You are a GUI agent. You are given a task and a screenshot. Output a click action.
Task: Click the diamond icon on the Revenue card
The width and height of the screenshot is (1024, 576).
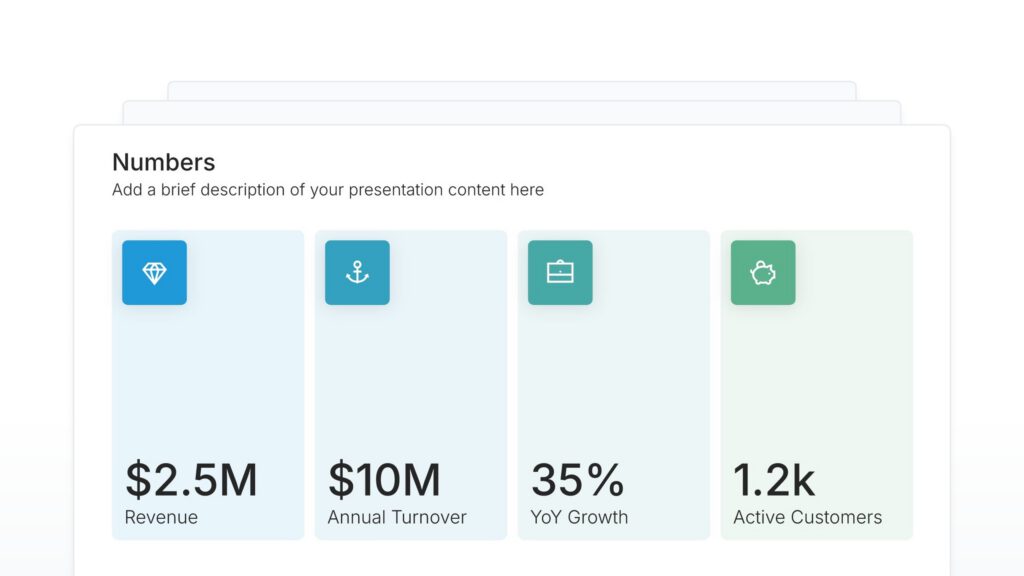[154, 273]
